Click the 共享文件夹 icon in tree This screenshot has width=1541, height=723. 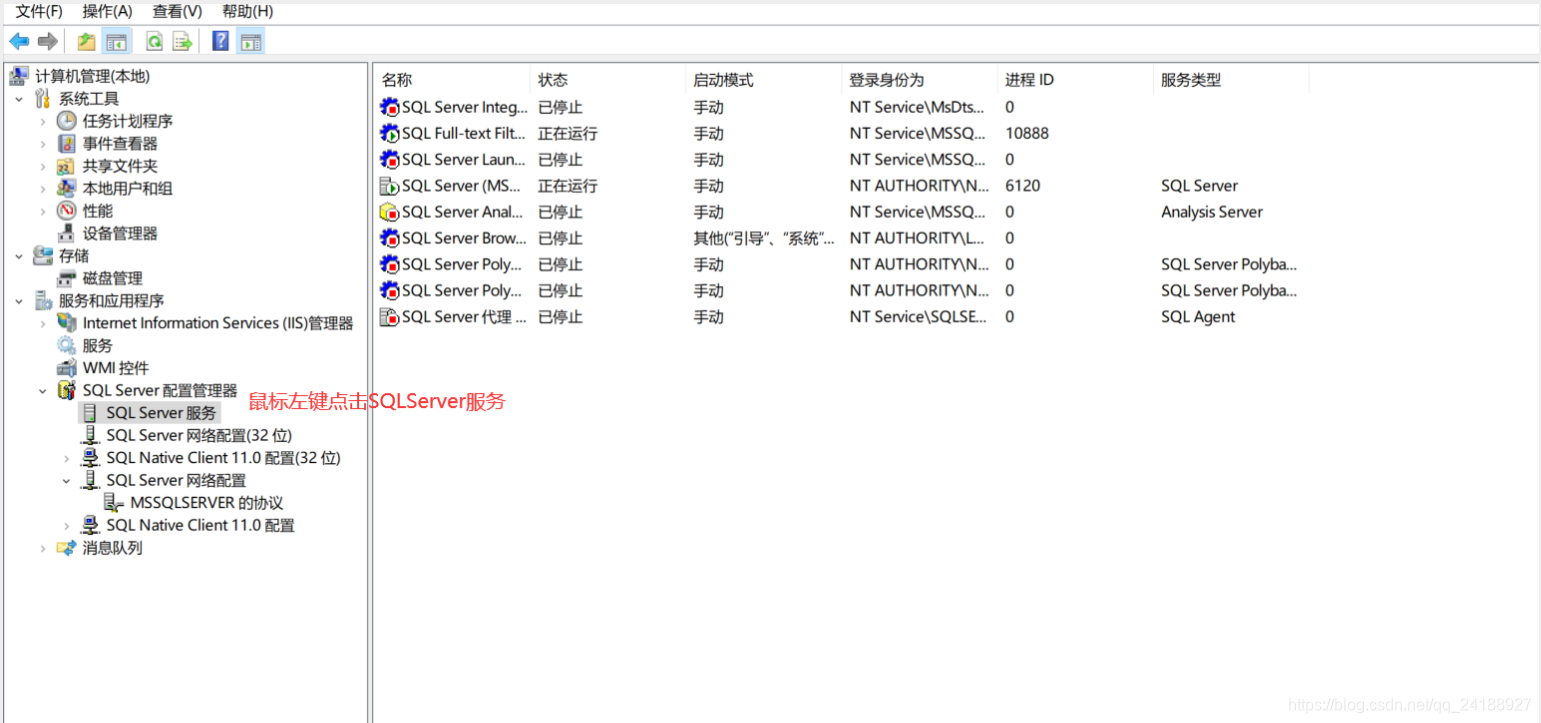67,166
